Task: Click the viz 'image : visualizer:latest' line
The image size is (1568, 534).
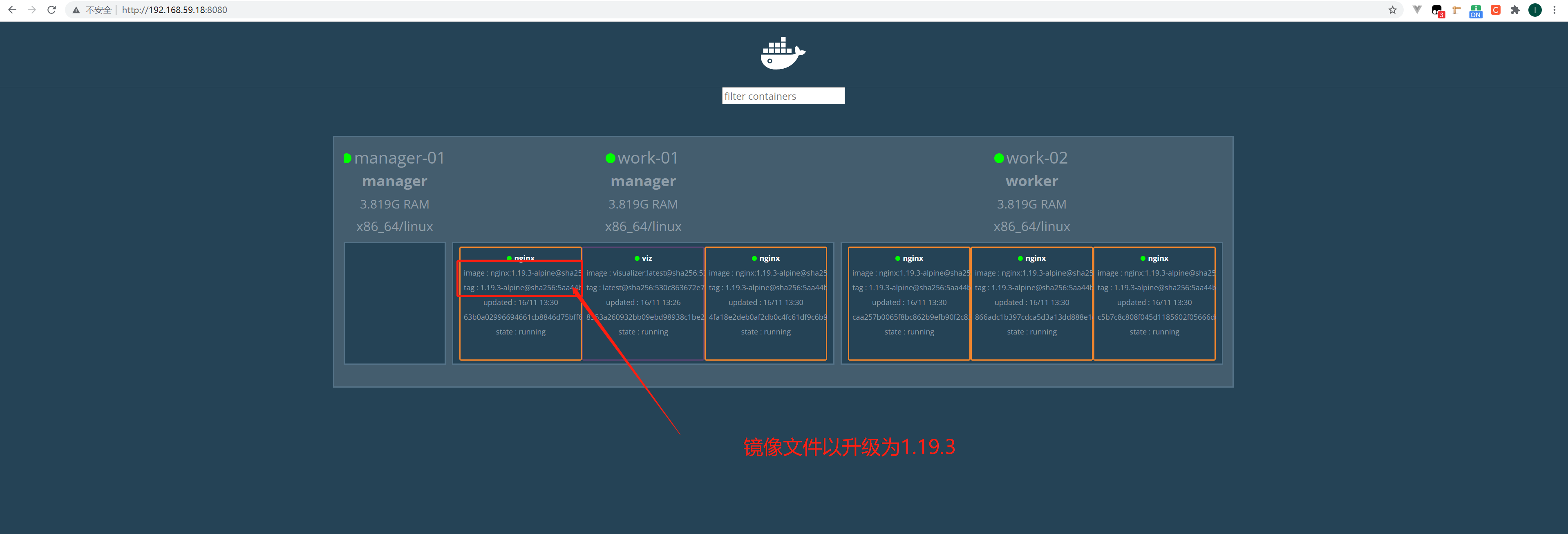Action: (645, 273)
